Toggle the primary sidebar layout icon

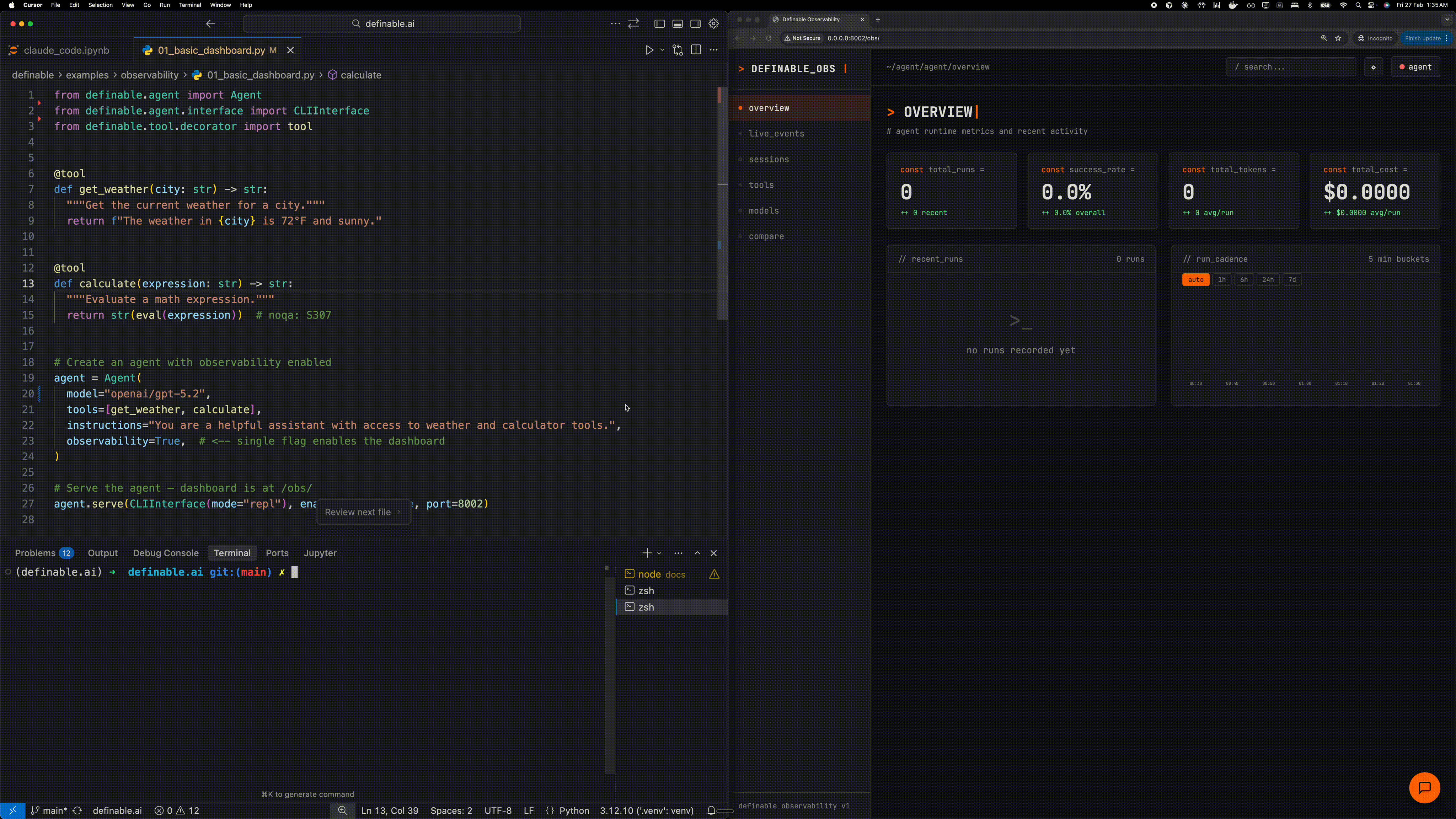[x=659, y=24]
